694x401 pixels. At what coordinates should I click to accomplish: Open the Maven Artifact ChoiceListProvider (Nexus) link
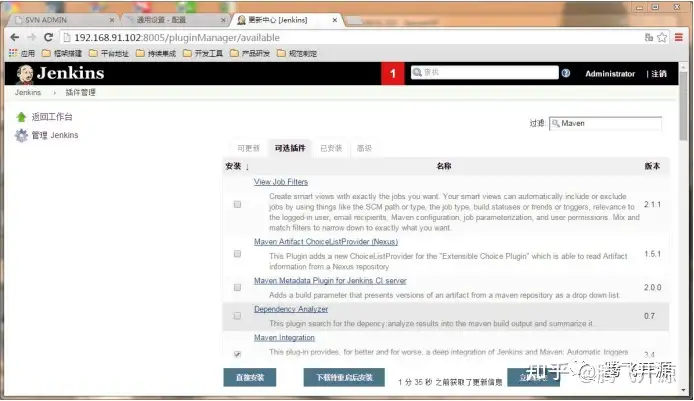point(326,242)
